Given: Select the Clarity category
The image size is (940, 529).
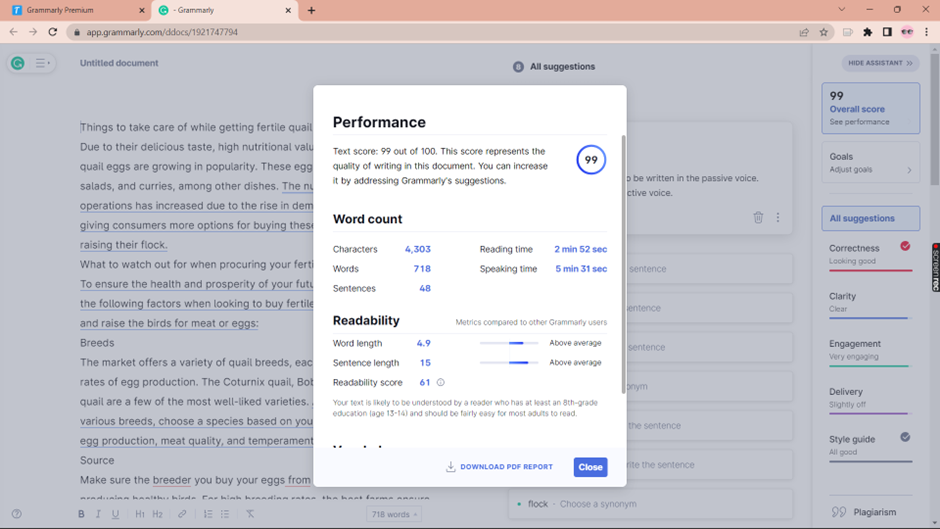Looking at the screenshot, I should pos(870,303).
